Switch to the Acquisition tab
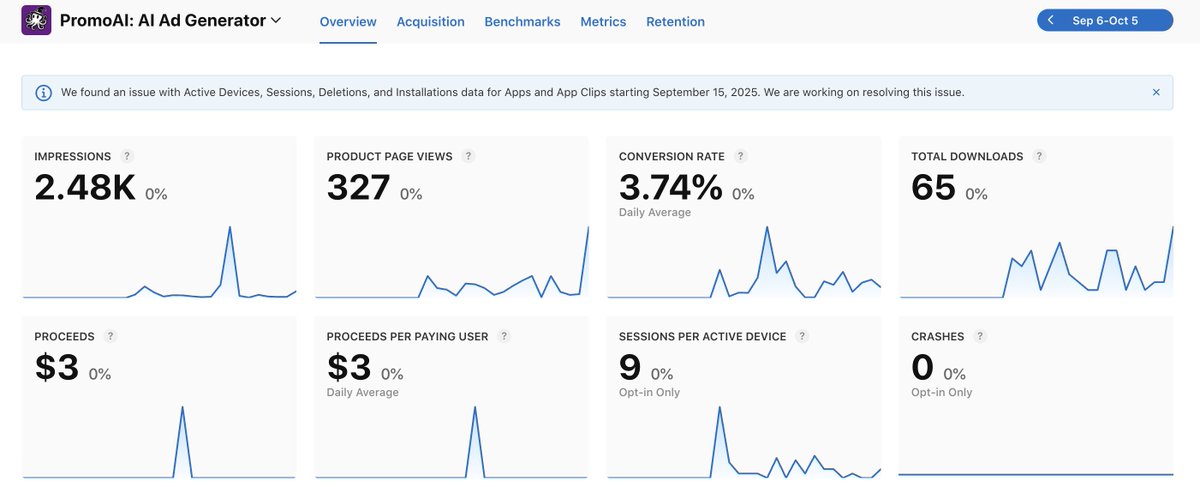1200x487 pixels. pos(430,21)
